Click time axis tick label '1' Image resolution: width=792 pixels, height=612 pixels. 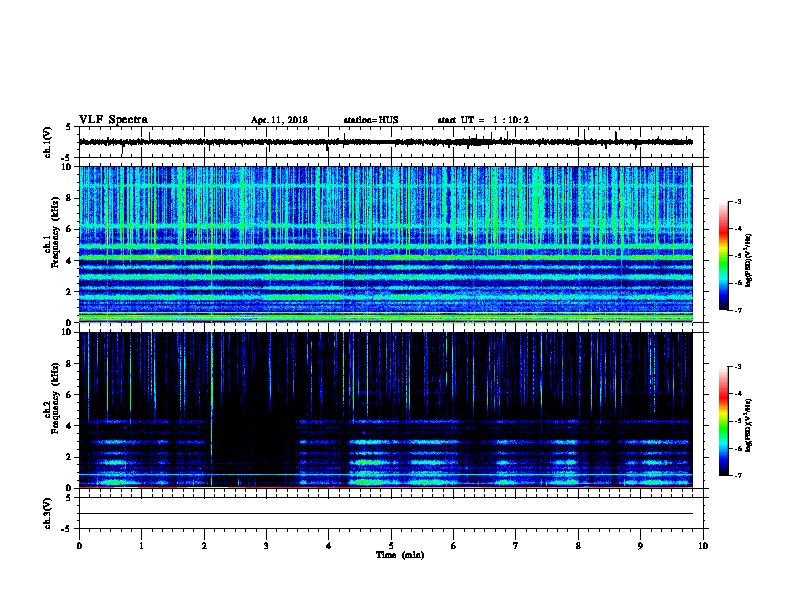coord(141,546)
